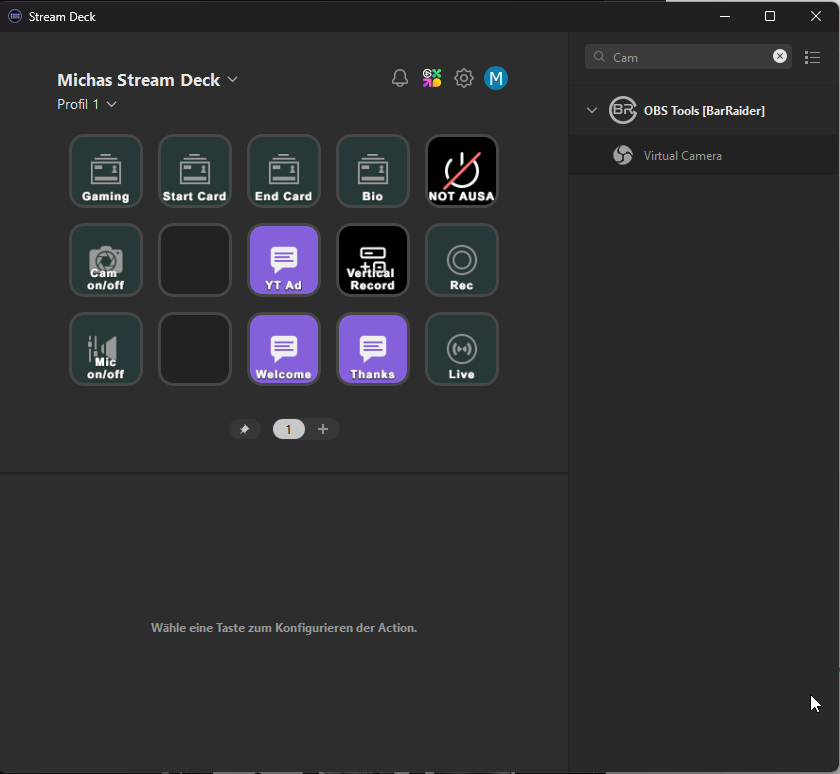Open the account menu via the M avatar
The image size is (840, 774).
(x=495, y=77)
